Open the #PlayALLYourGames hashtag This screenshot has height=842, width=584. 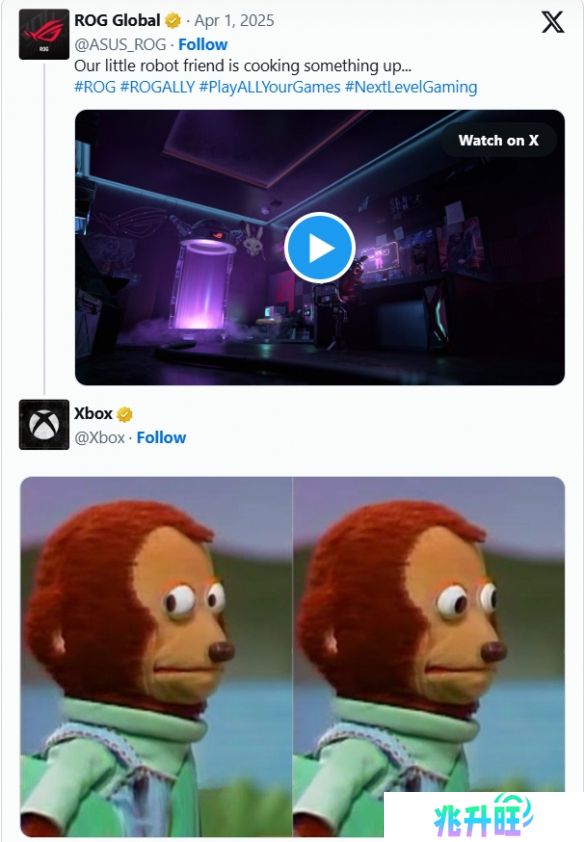coord(270,87)
